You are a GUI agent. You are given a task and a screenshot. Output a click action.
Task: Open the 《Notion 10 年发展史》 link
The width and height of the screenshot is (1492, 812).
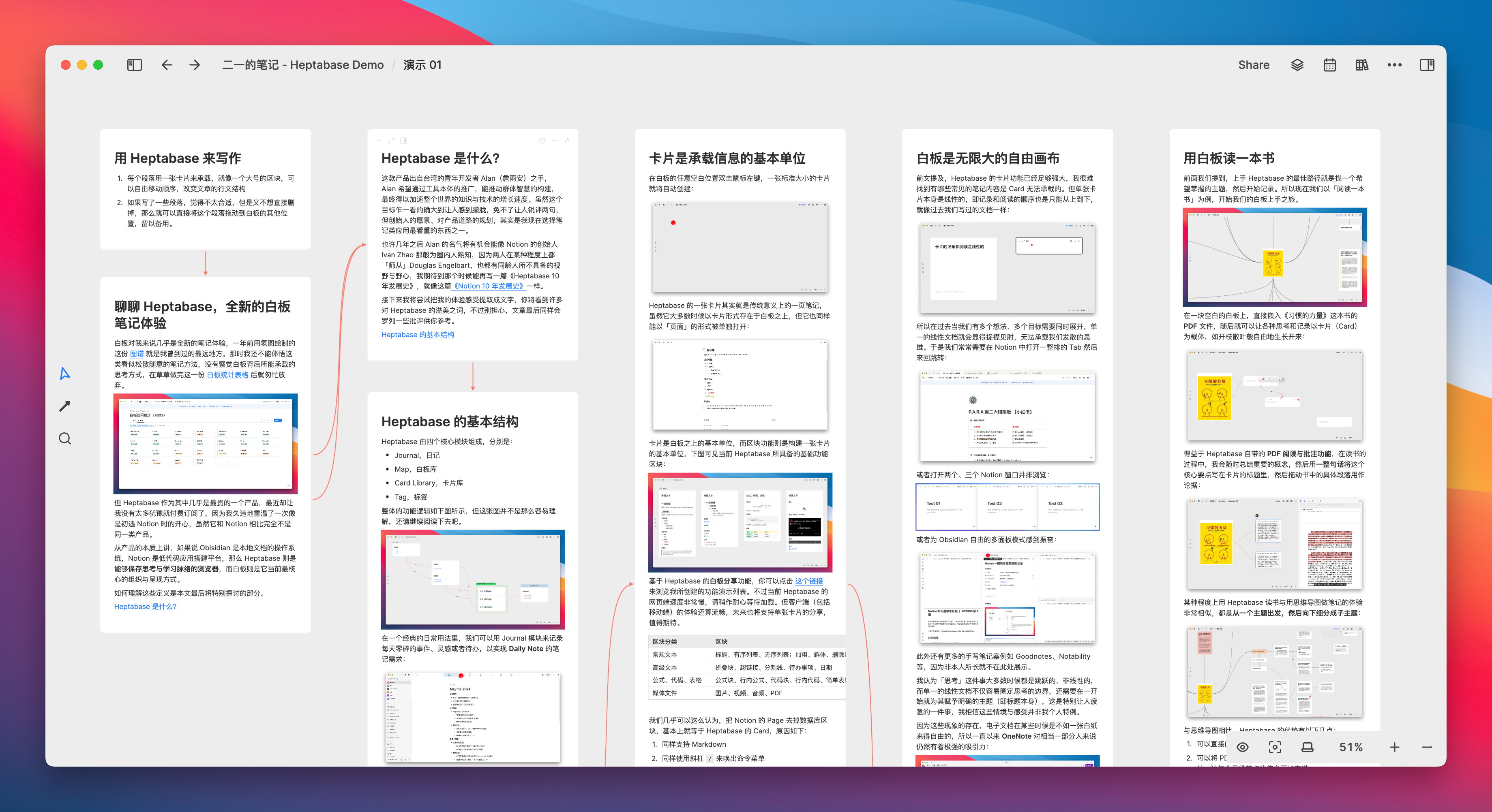click(489, 286)
